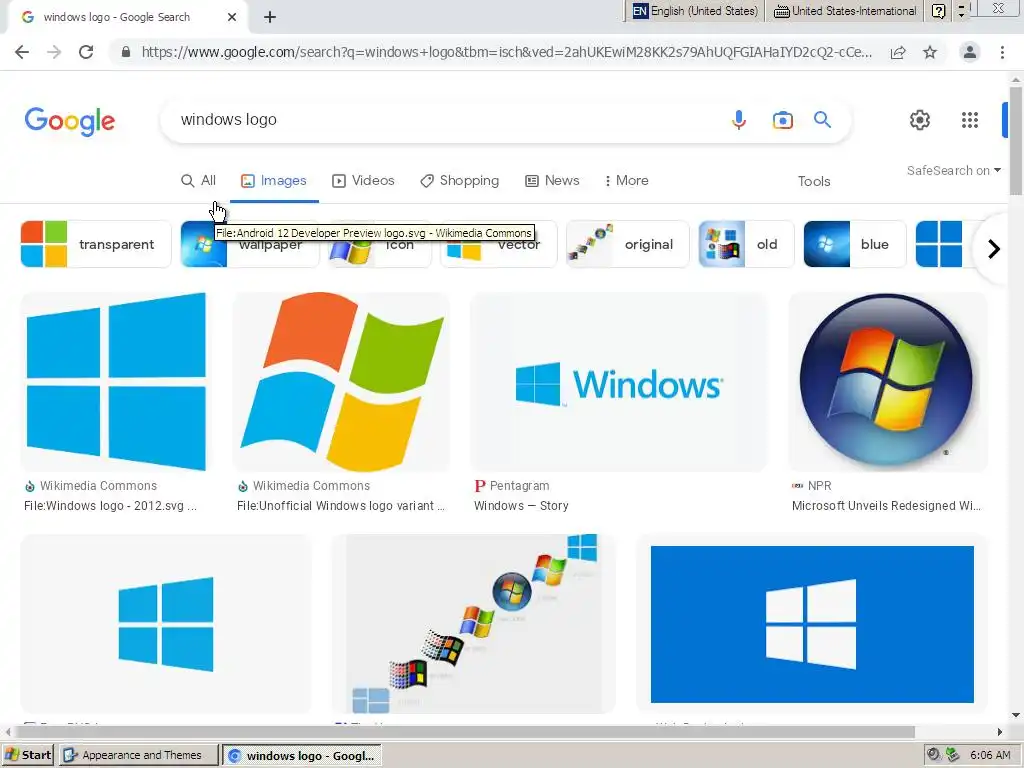The width and height of the screenshot is (1024, 768).
Task: Select the Images tab
Action: [274, 181]
